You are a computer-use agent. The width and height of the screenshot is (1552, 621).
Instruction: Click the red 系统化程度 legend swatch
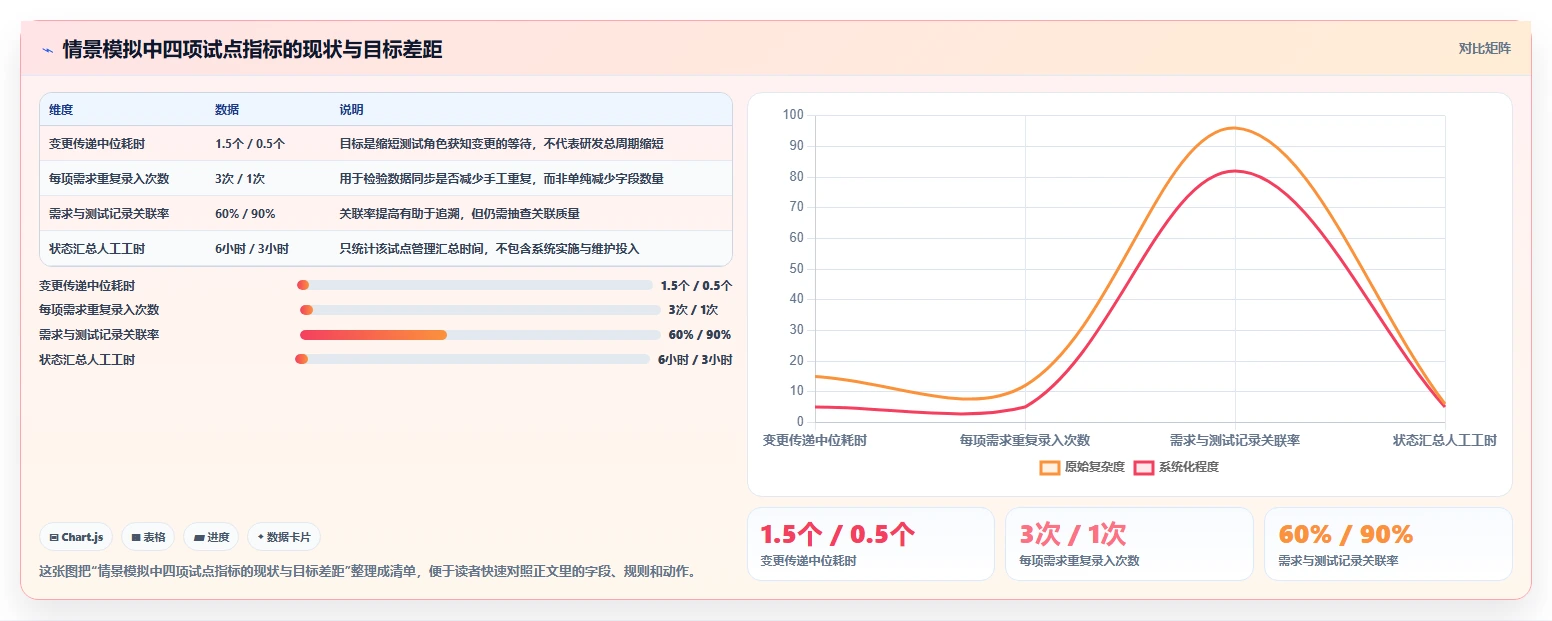point(1144,467)
